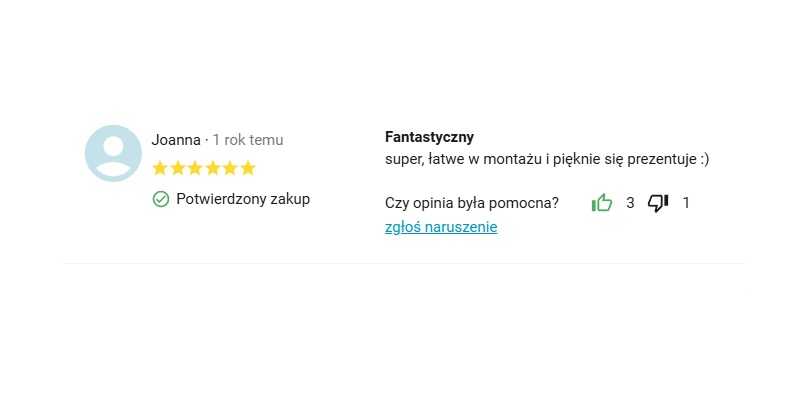
Task: Click the thumbs up helpful icon
Action: 602,203
